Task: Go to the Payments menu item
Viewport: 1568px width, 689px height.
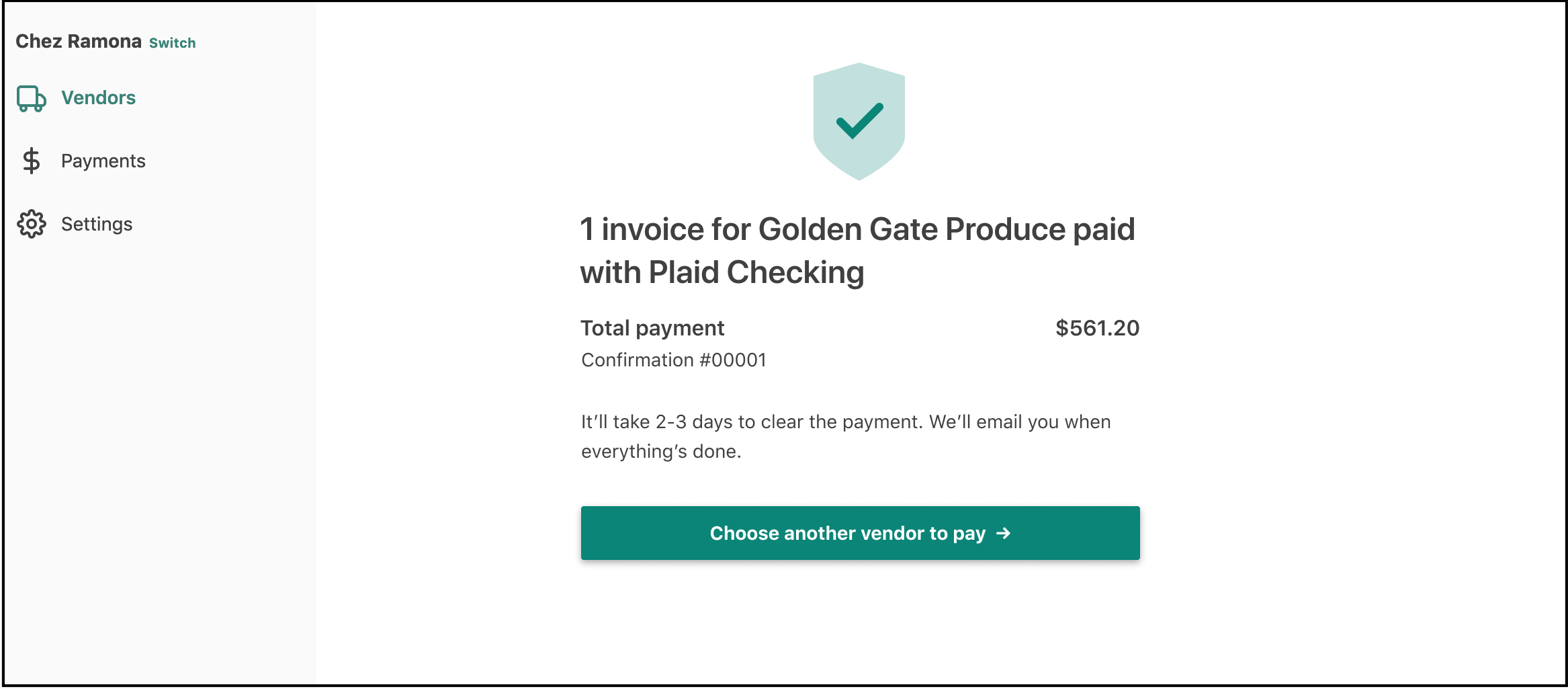Action: tap(103, 161)
